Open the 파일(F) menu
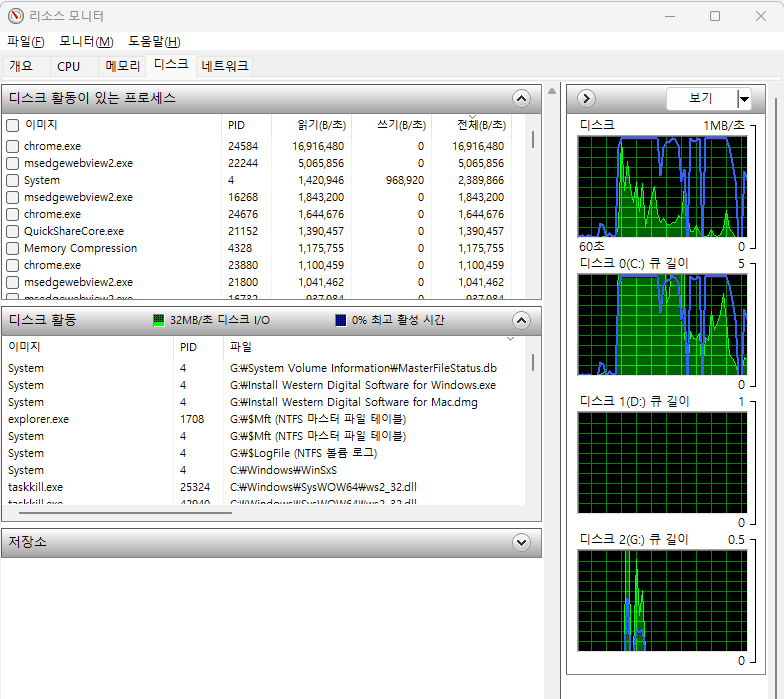Screen dimensions: 784x699 (26, 41)
